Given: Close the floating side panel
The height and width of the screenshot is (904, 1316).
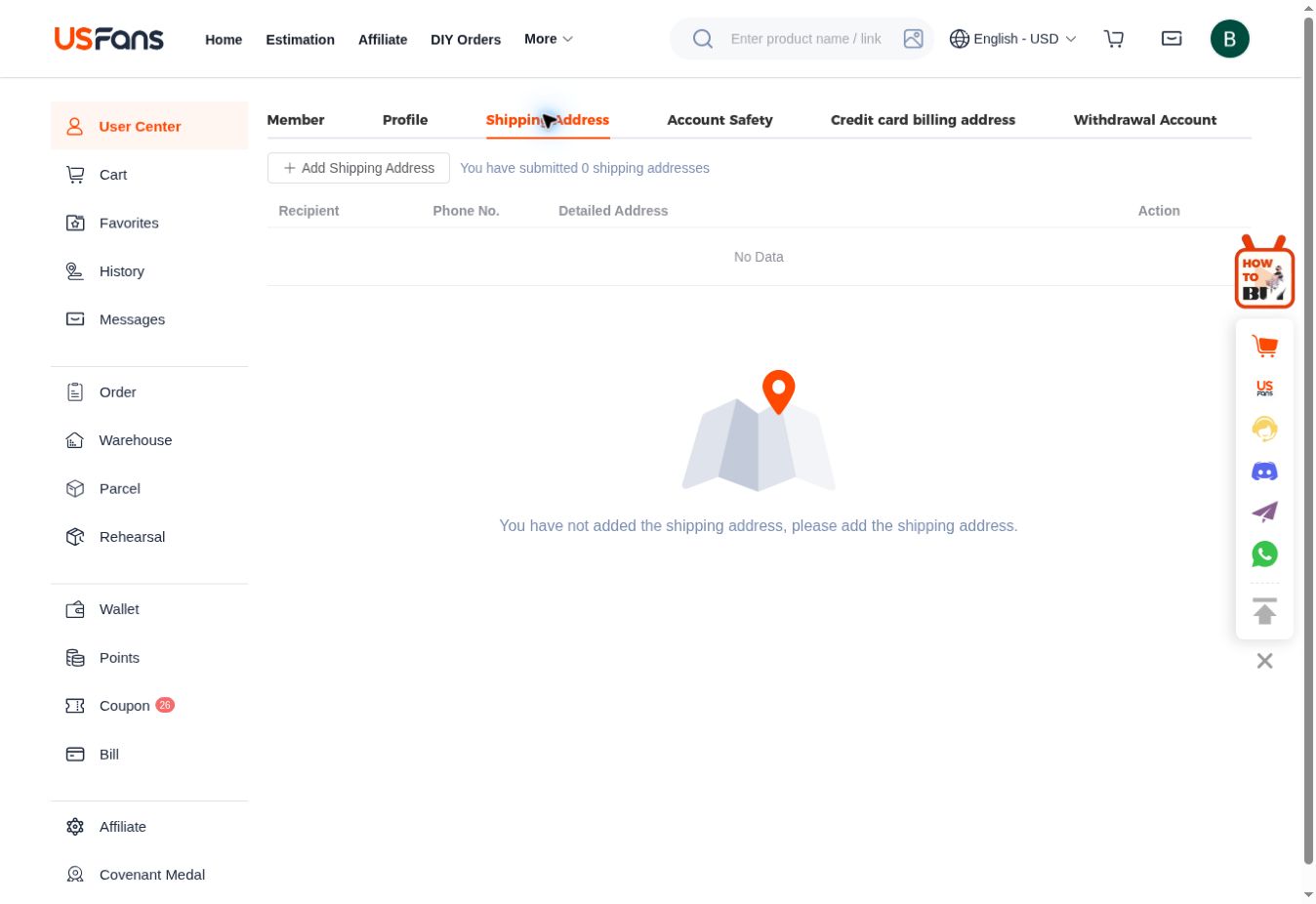Looking at the screenshot, I should coord(1264,661).
